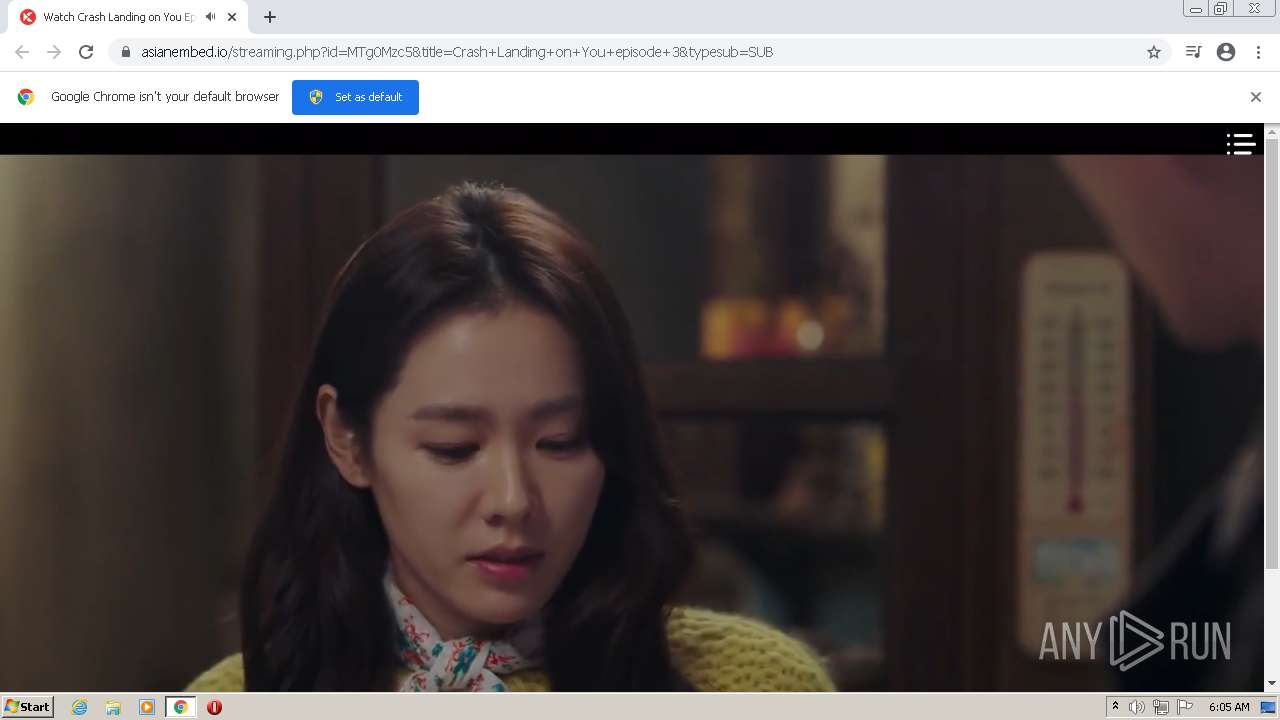The width and height of the screenshot is (1280, 720).
Task: Bookmark this page with star icon
Action: tap(1154, 52)
